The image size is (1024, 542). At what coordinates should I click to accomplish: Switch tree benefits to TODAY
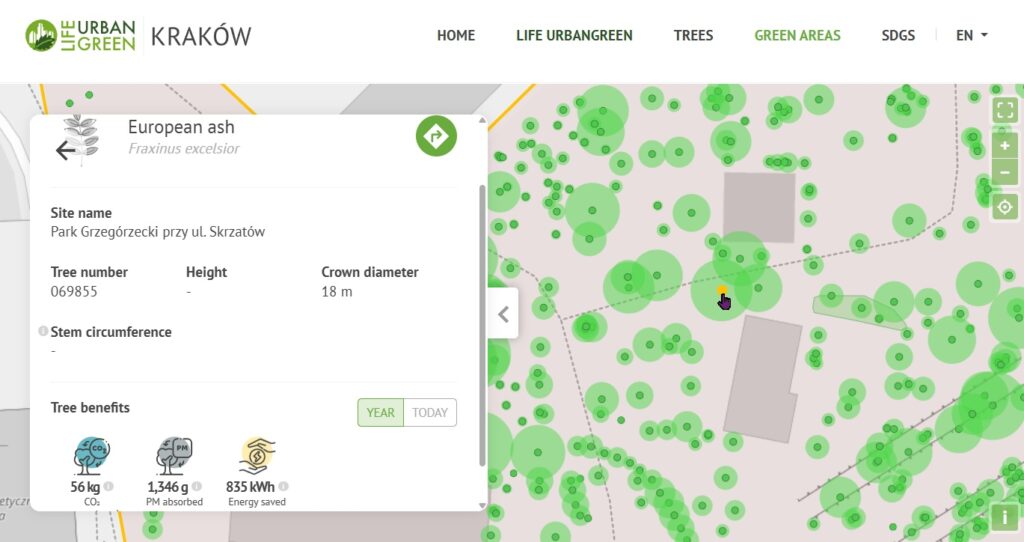coord(430,413)
